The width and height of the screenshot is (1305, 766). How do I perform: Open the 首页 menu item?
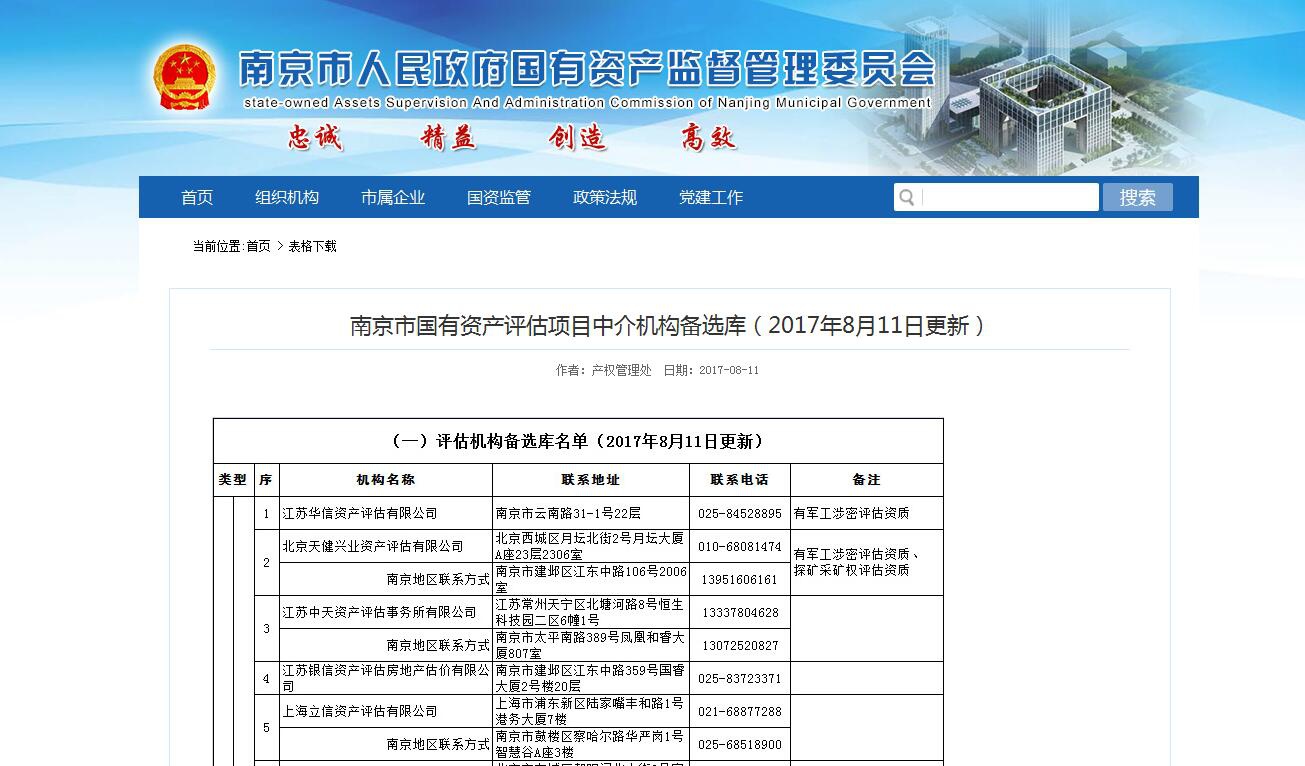[x=197, y=197]
